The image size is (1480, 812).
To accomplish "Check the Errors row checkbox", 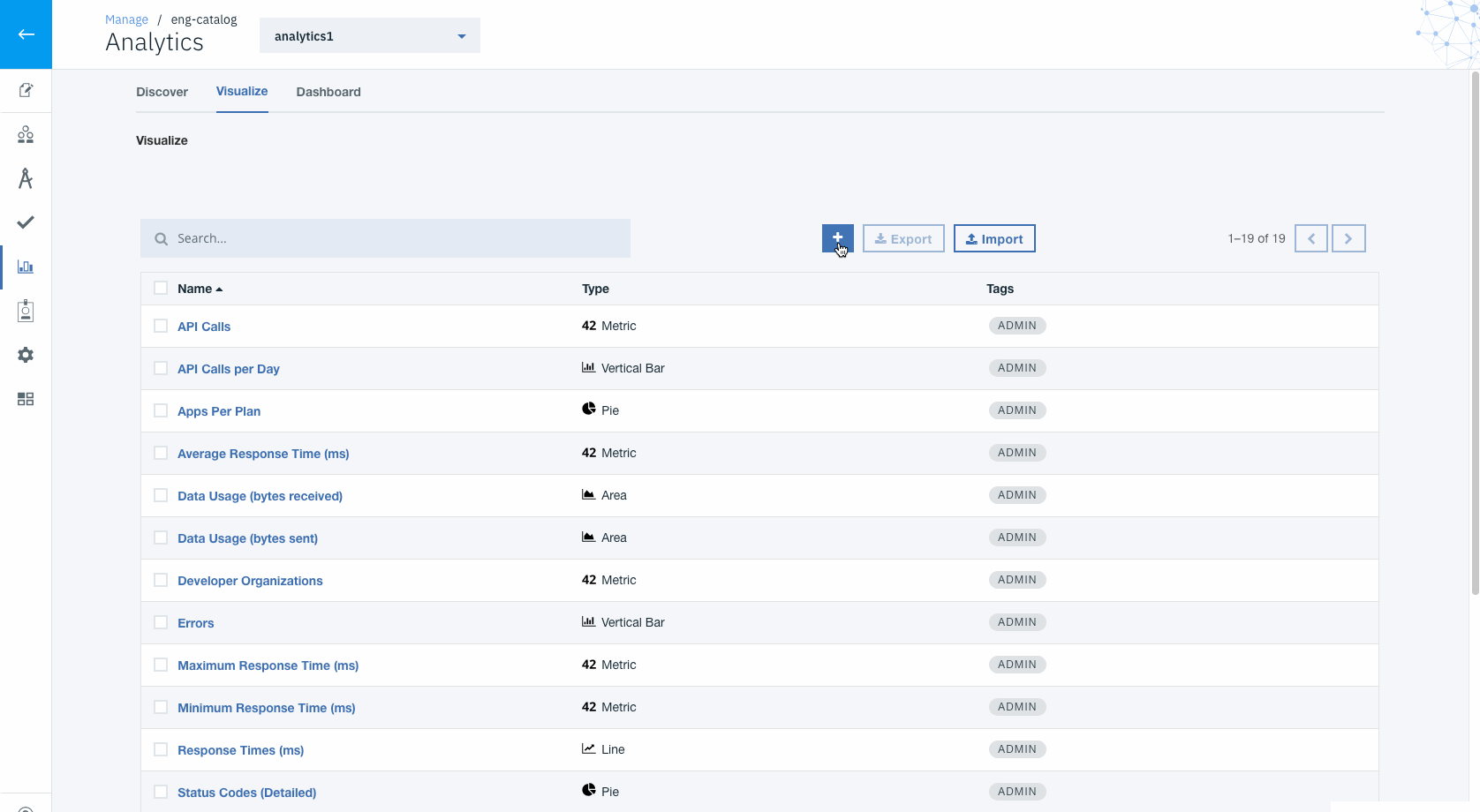I will coord(161,622).
